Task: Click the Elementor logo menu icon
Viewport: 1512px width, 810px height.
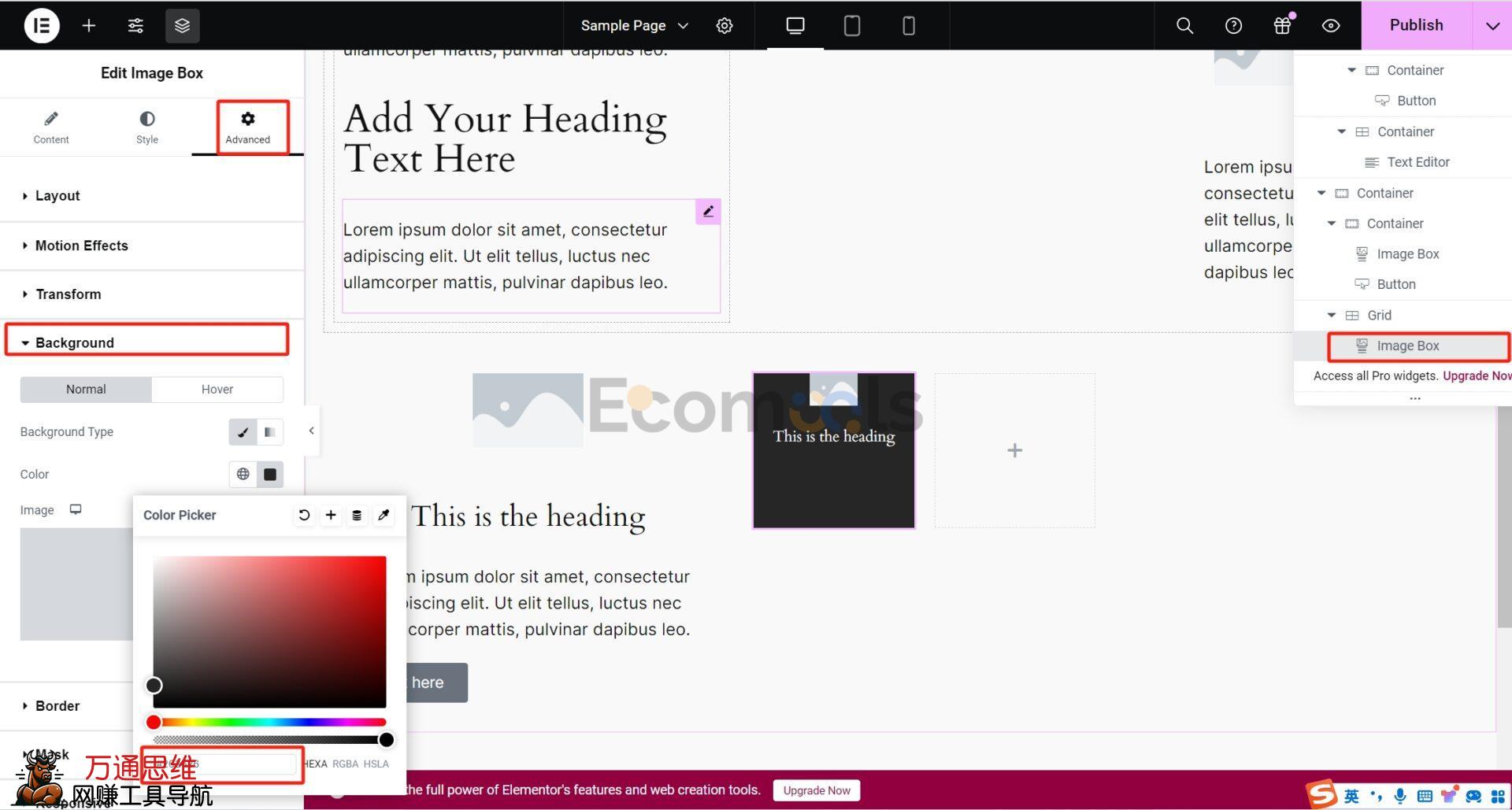Action: [42, 25]
